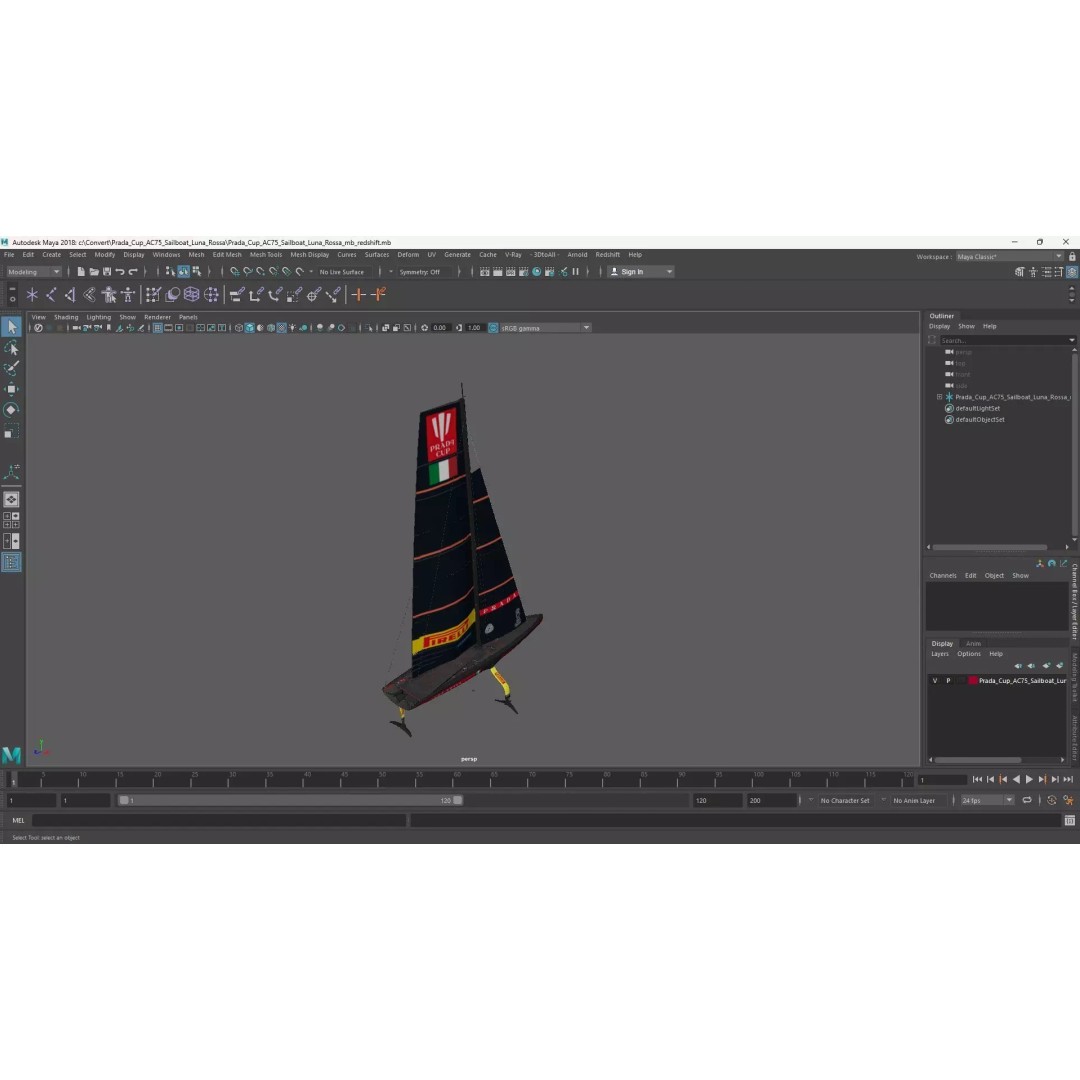The height and width of the screenshot is (1080, 1080).
Task: Toggle smooth shade all cube icon
Action: pyautogui.click(x=249, y=328)
